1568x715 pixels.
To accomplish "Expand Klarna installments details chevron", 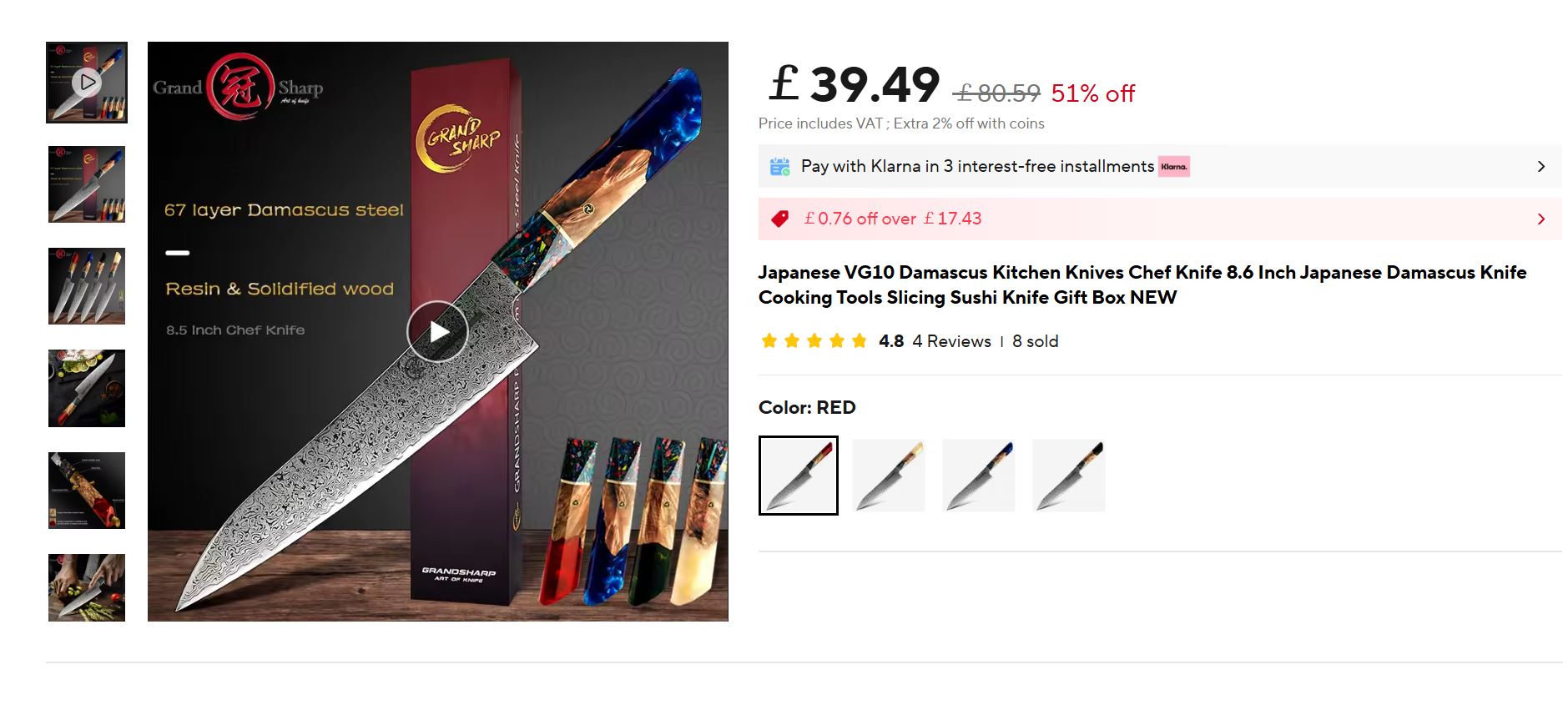I will pyautogui.click(x=1540, y=167).
